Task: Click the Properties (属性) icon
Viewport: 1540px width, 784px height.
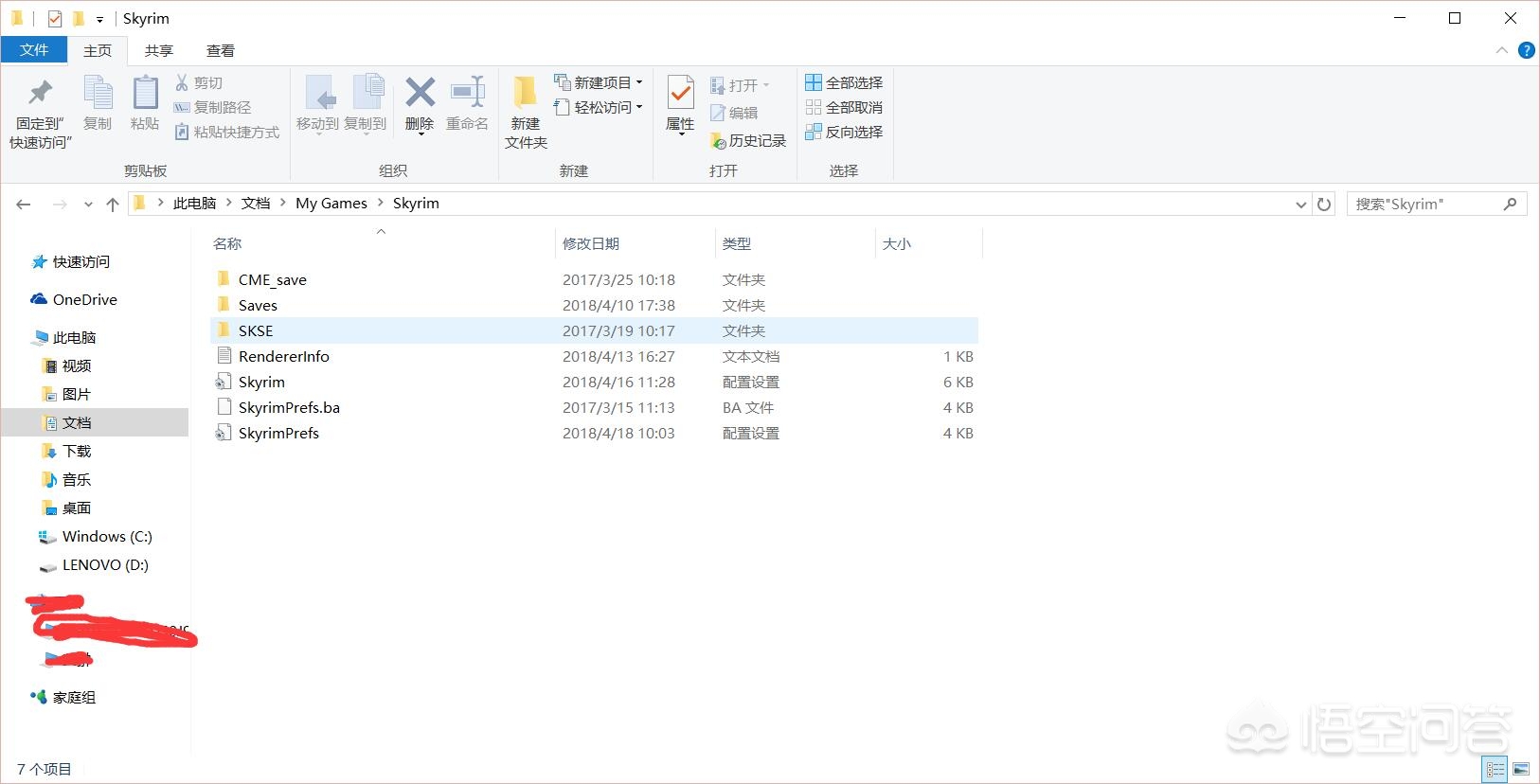Action: (x=680, y=93)
